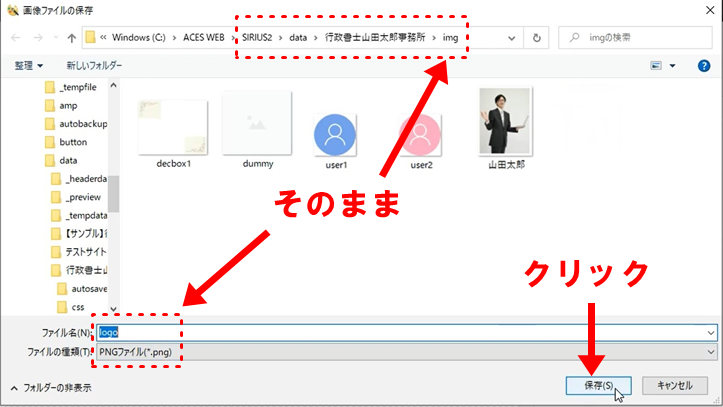Open the address bar path dropdown
Viewport: 723px width, 407px height.
coord(512,37)
